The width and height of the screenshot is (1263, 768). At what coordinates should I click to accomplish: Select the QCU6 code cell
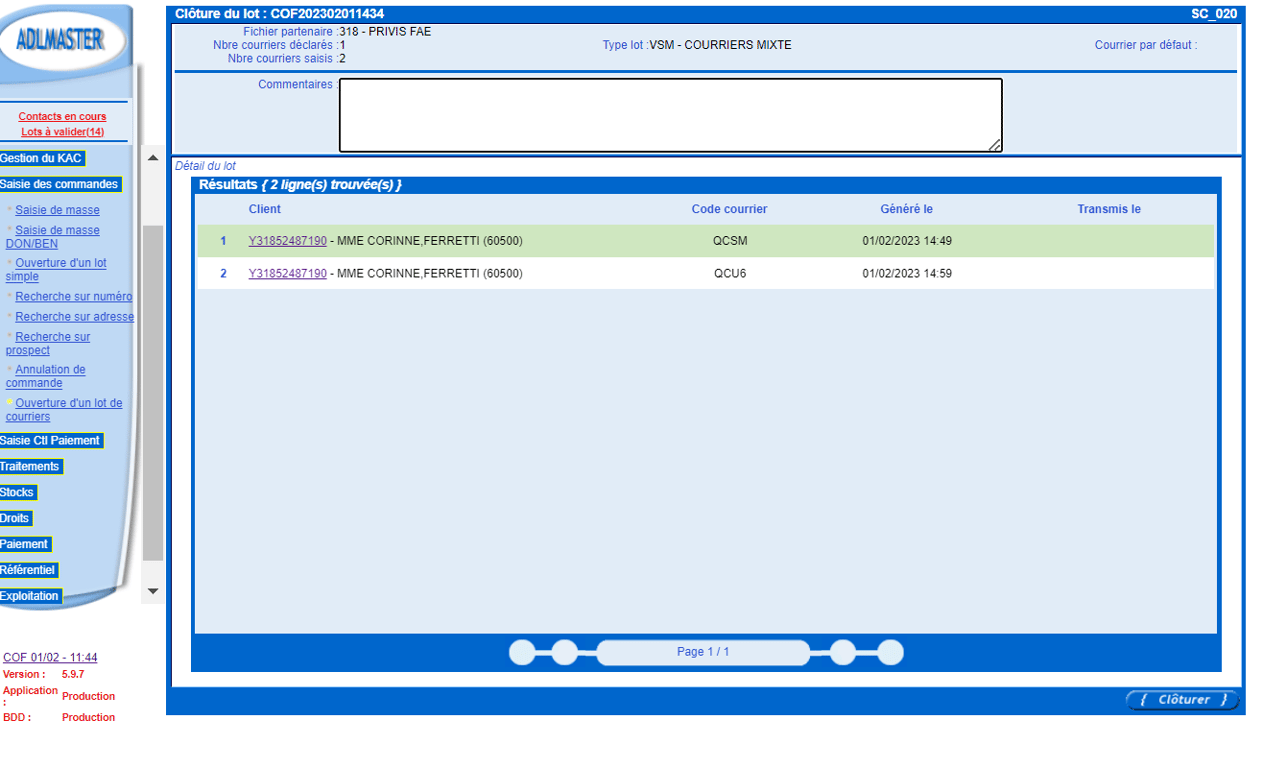pos(730,273)
